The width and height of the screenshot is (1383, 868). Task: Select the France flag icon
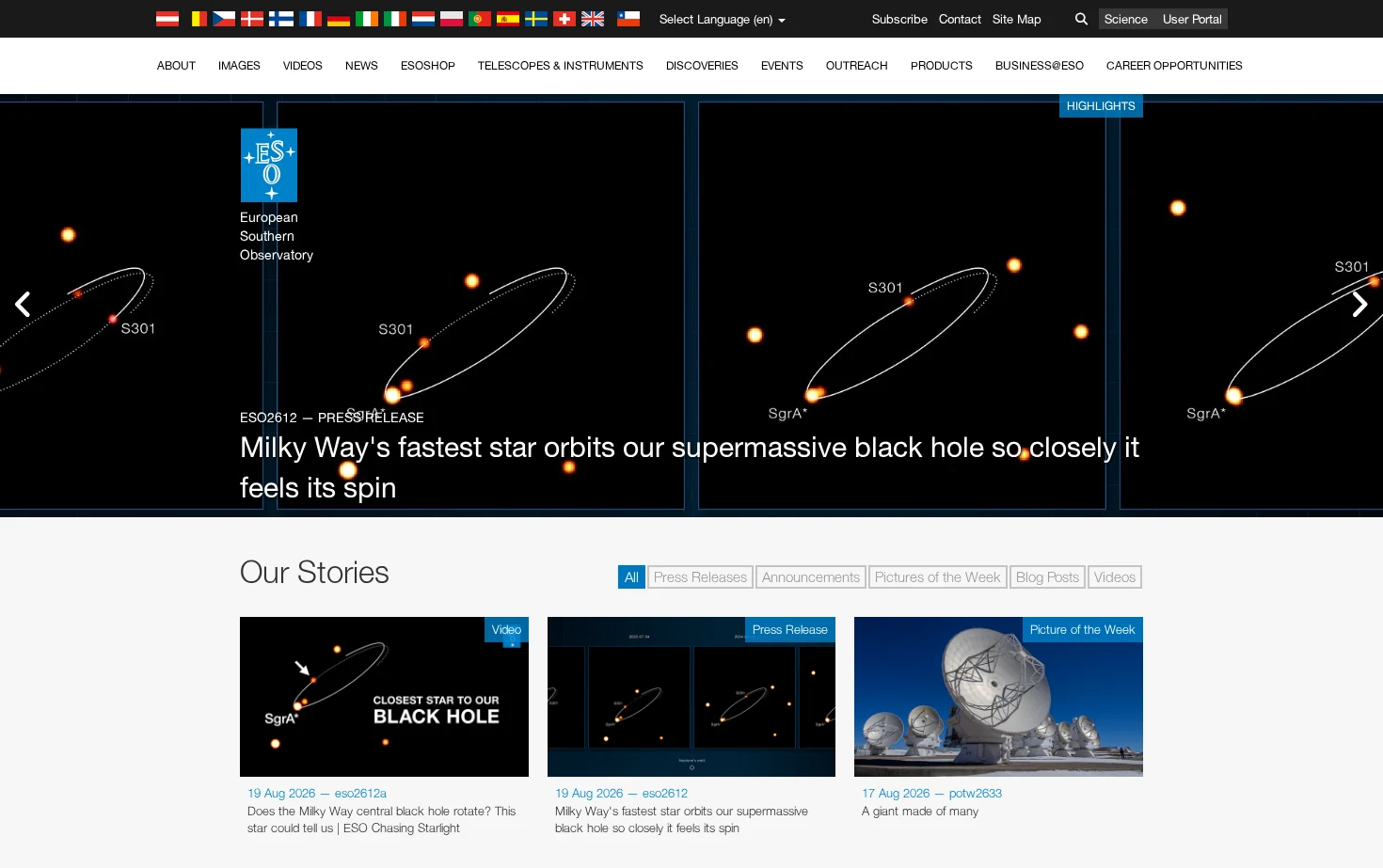coord(310,19)
